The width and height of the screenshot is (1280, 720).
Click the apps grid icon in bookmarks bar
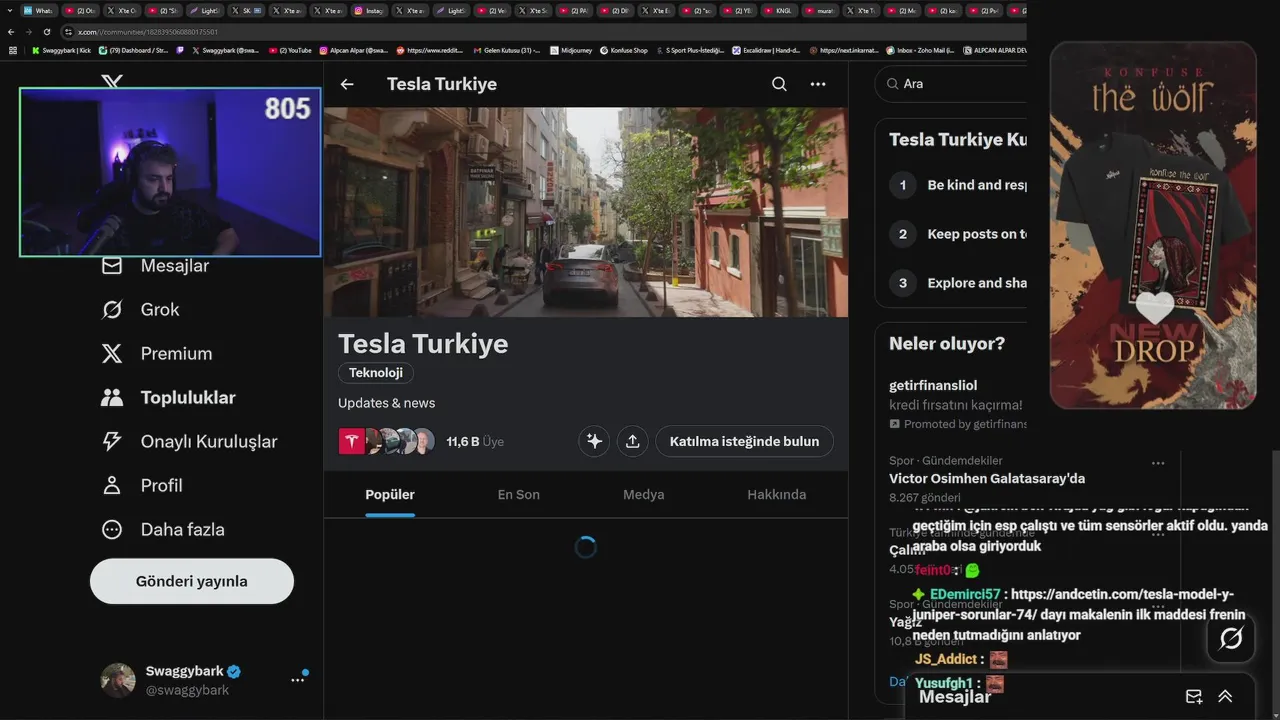[13, 50]
